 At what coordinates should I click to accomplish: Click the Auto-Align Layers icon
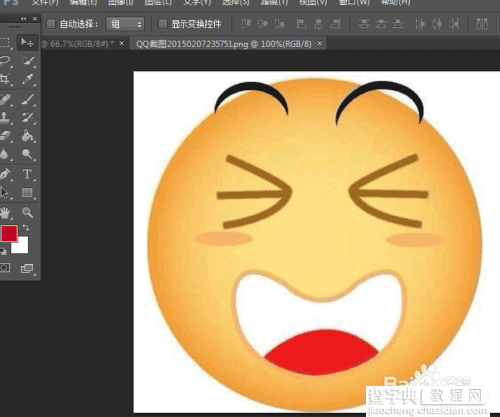[482, 24]
